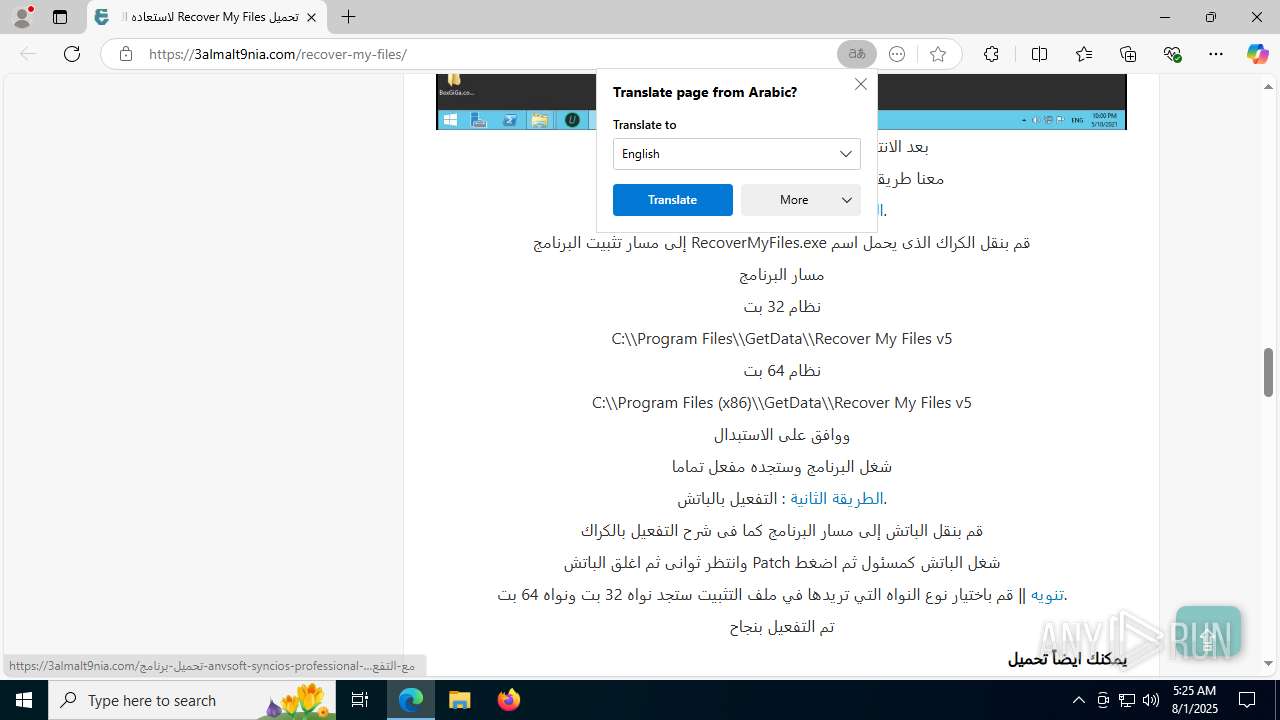Click scrollbar up arrow

tap(1268, 86)
